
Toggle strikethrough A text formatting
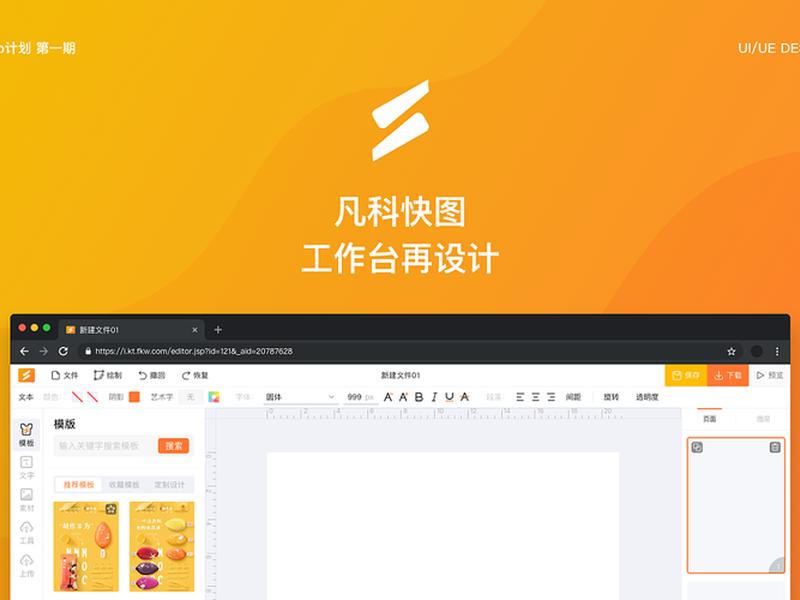point(464,397)
